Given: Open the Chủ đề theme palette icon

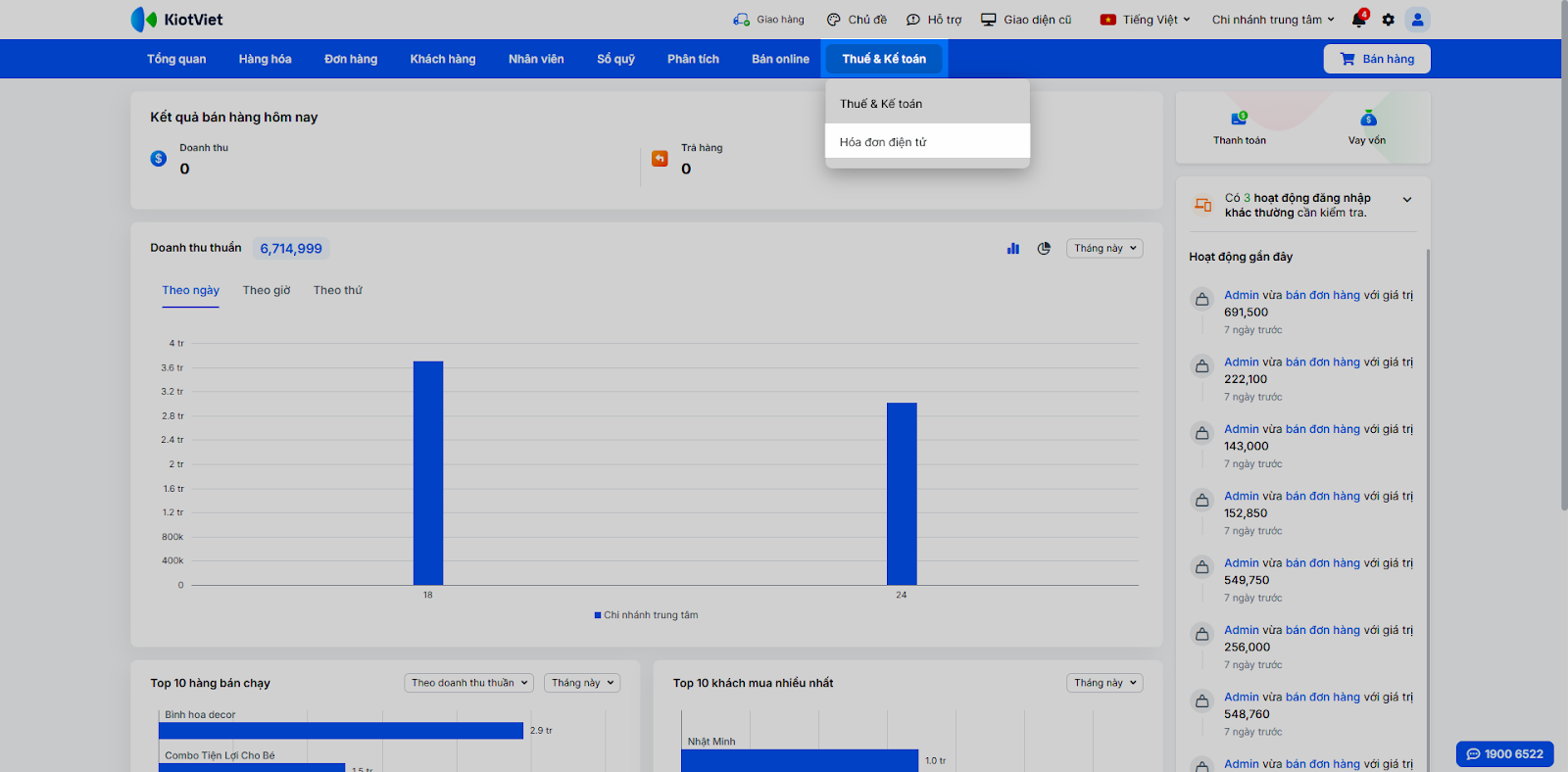Looking at the screenshot, I should [x=833, y=20].
